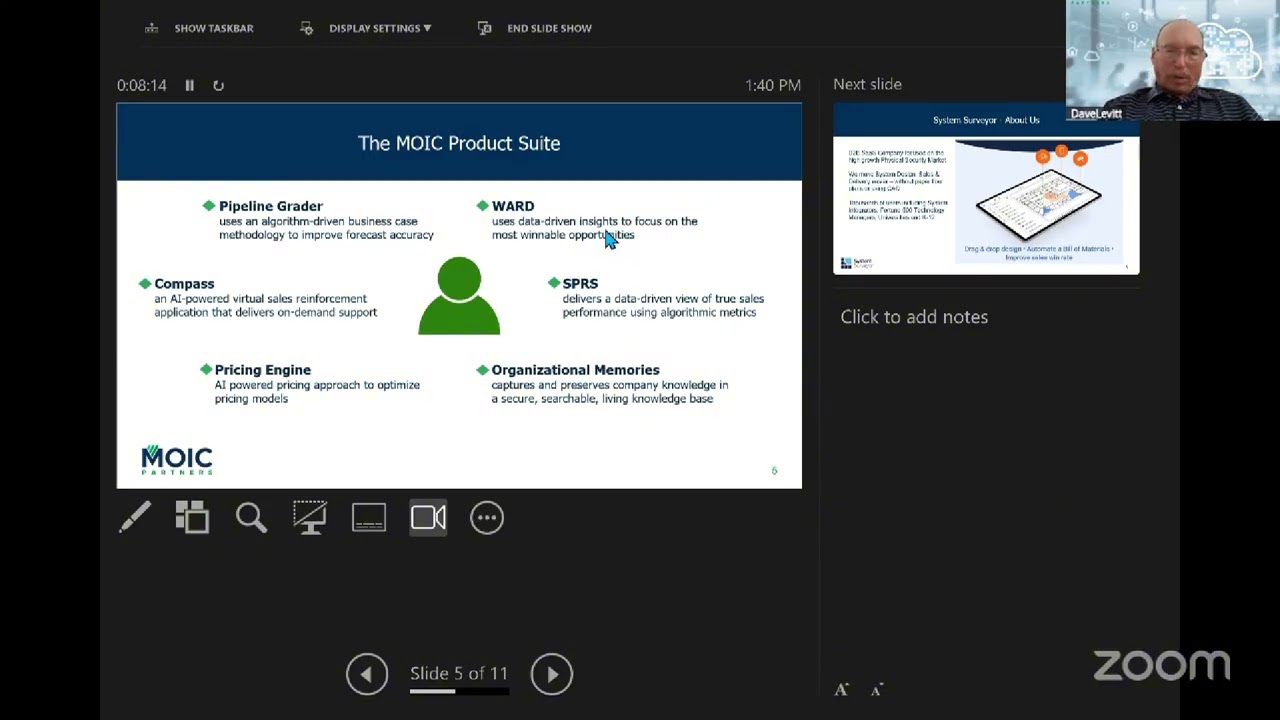Viewport: 1280px width, 720px height.
Task: Activate the zoom into slide magnifier
Action: click(x=251, y=517)
